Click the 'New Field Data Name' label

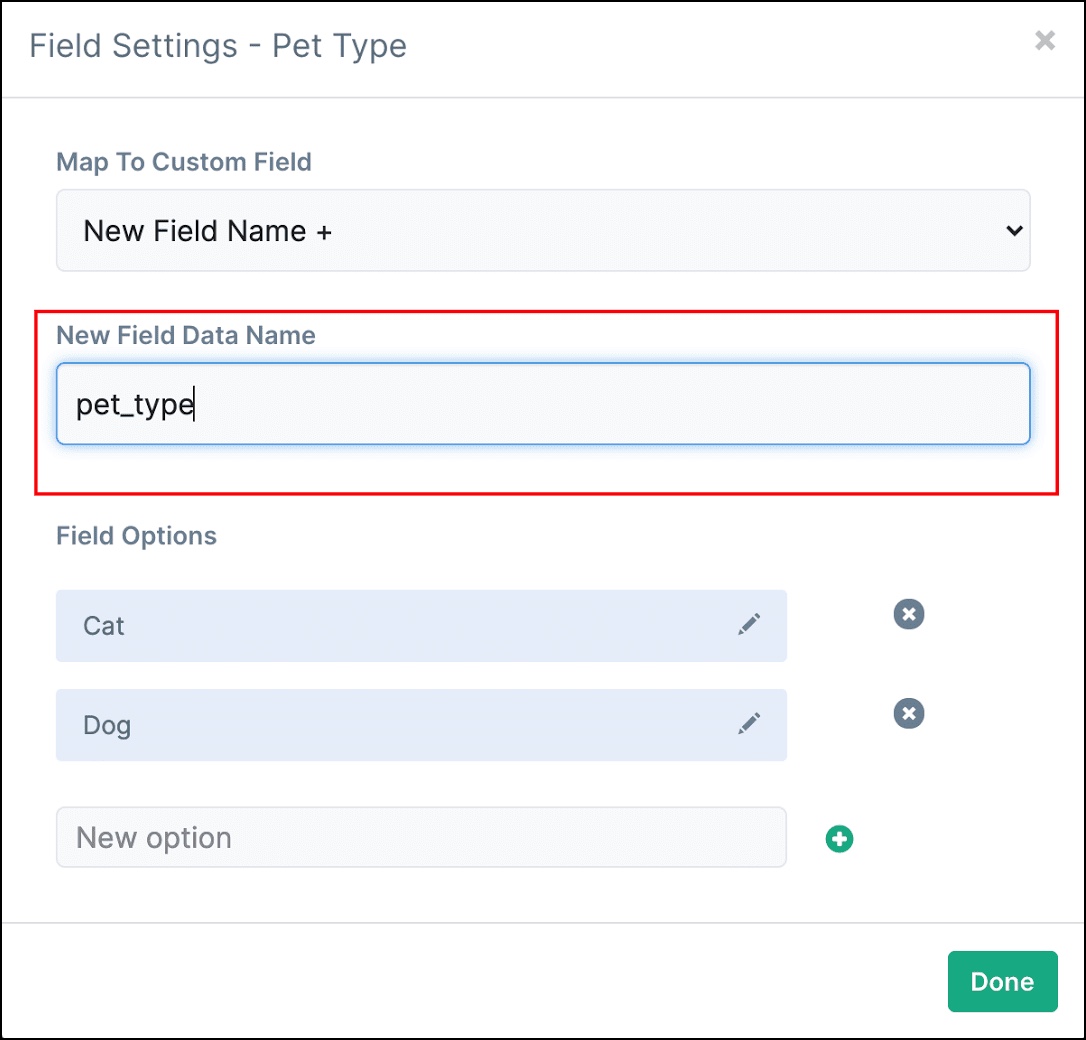click(x=186, y=335)
